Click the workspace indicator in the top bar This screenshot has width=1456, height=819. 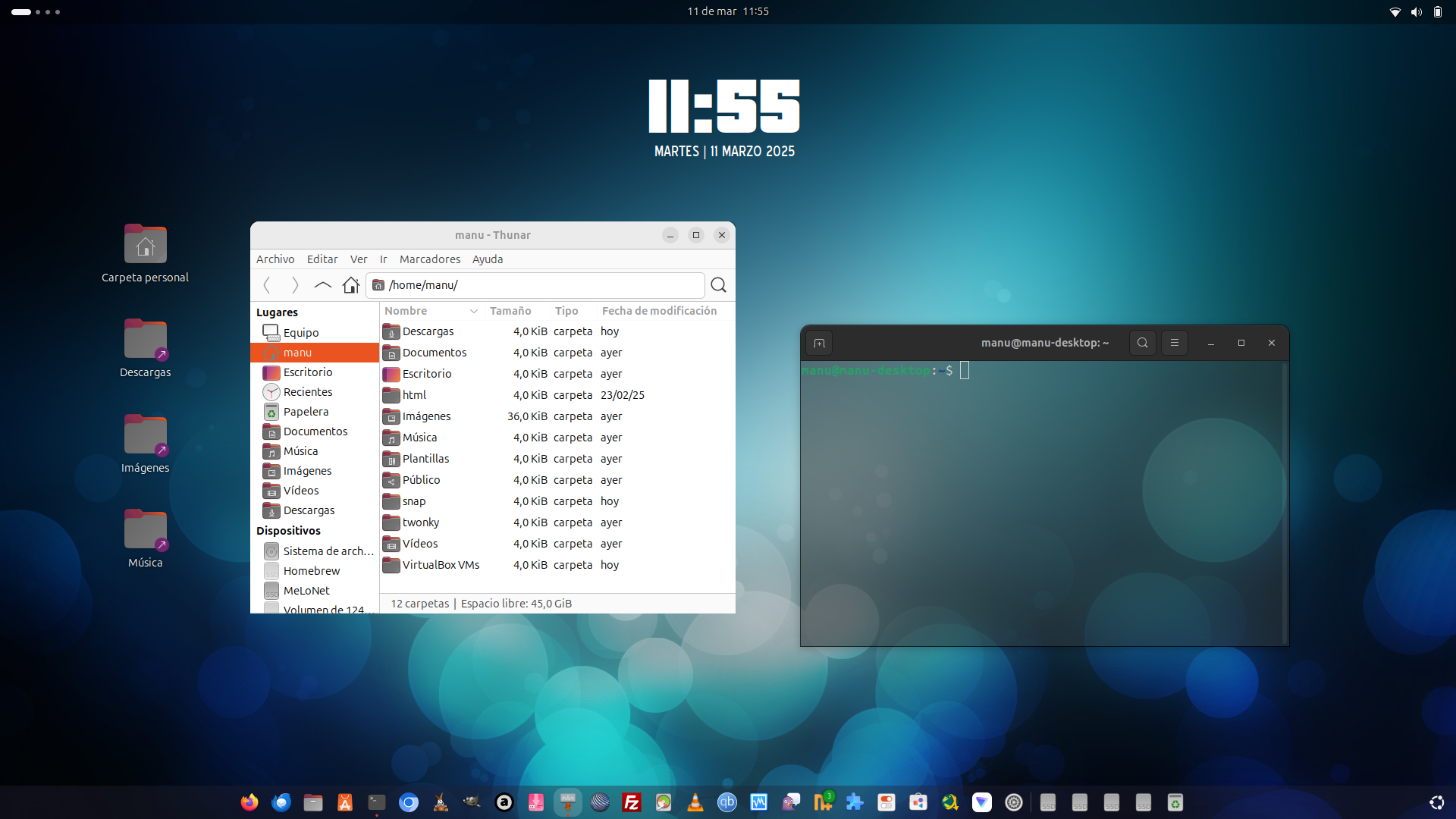click(x=35, y=11)
